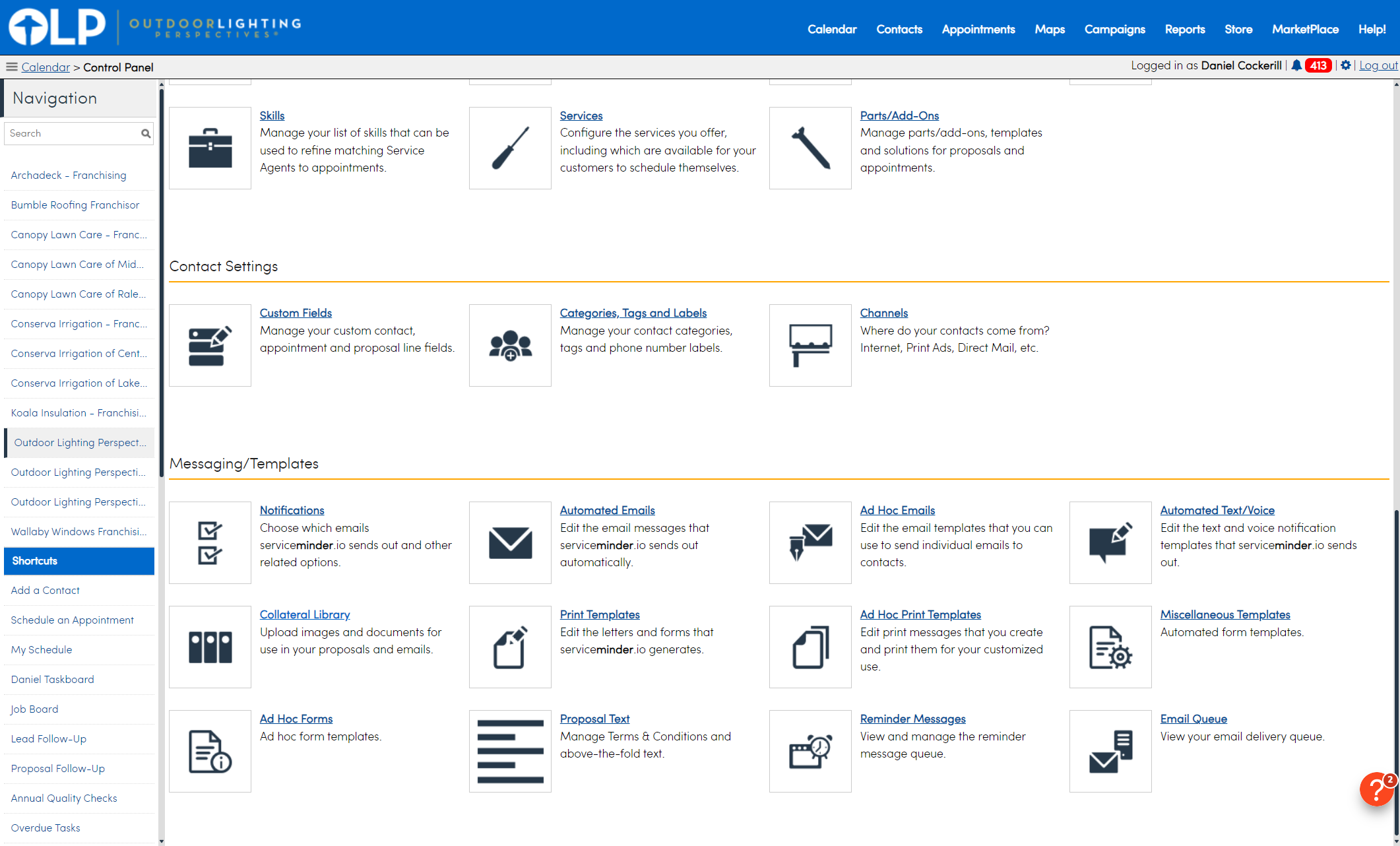Click the Miscellaneous Templates document-gear icon
This screenshot has height=846, width=1400.
[1110, 647]
